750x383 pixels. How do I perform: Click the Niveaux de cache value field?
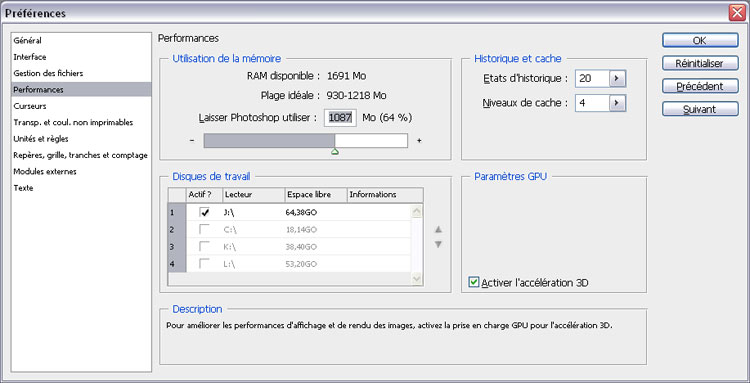coord(592,102)
